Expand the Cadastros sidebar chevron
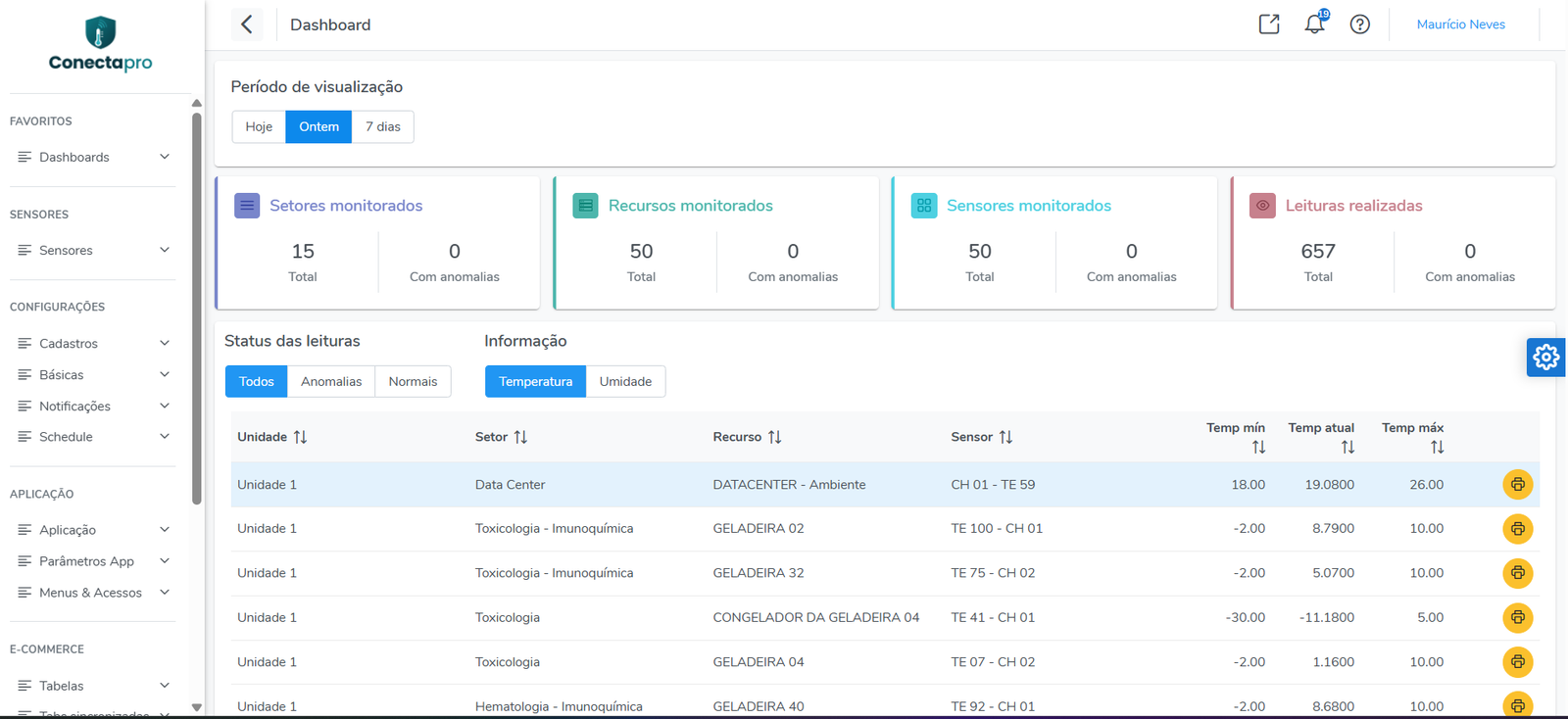 (165, 343)
